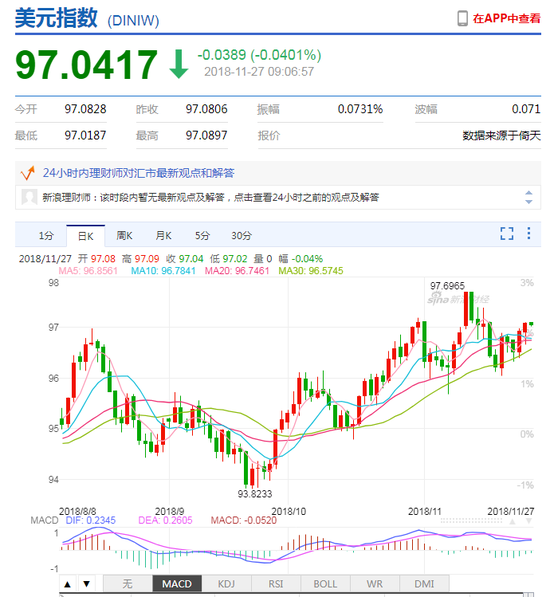Click the MA5: 96.8561 legend label
Image resolution: width=550 pixels, height=597 pixels.
tap(88, 271)
